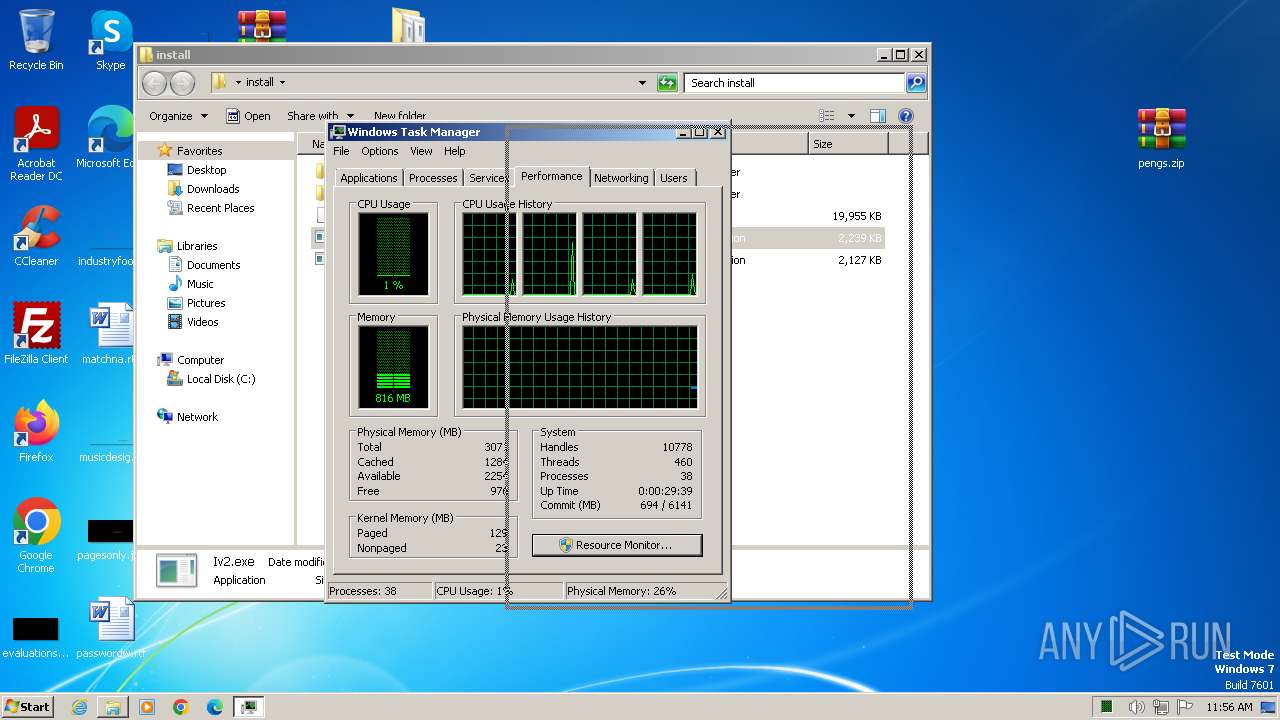Open the Options menu in Task Manager
The height and width of the screenshot is (720, 1280).
coord(379,151)
